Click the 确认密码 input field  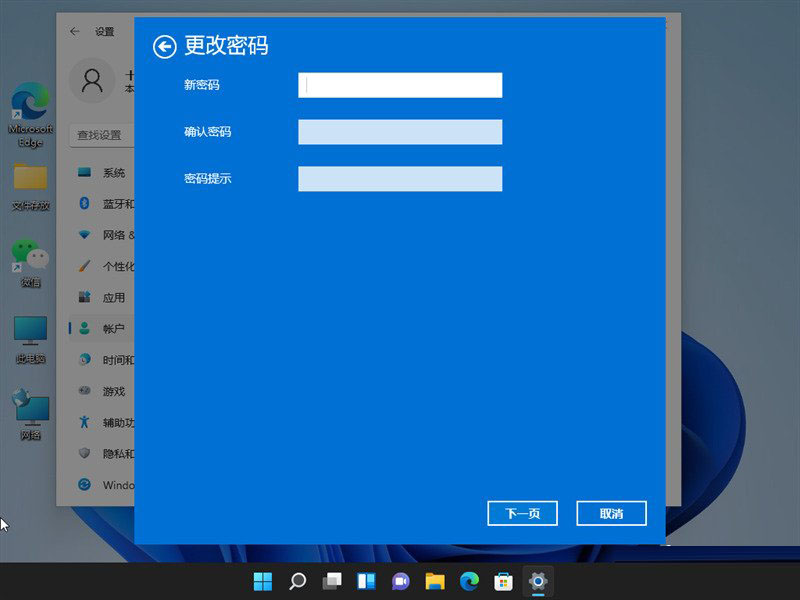(400, 132)
